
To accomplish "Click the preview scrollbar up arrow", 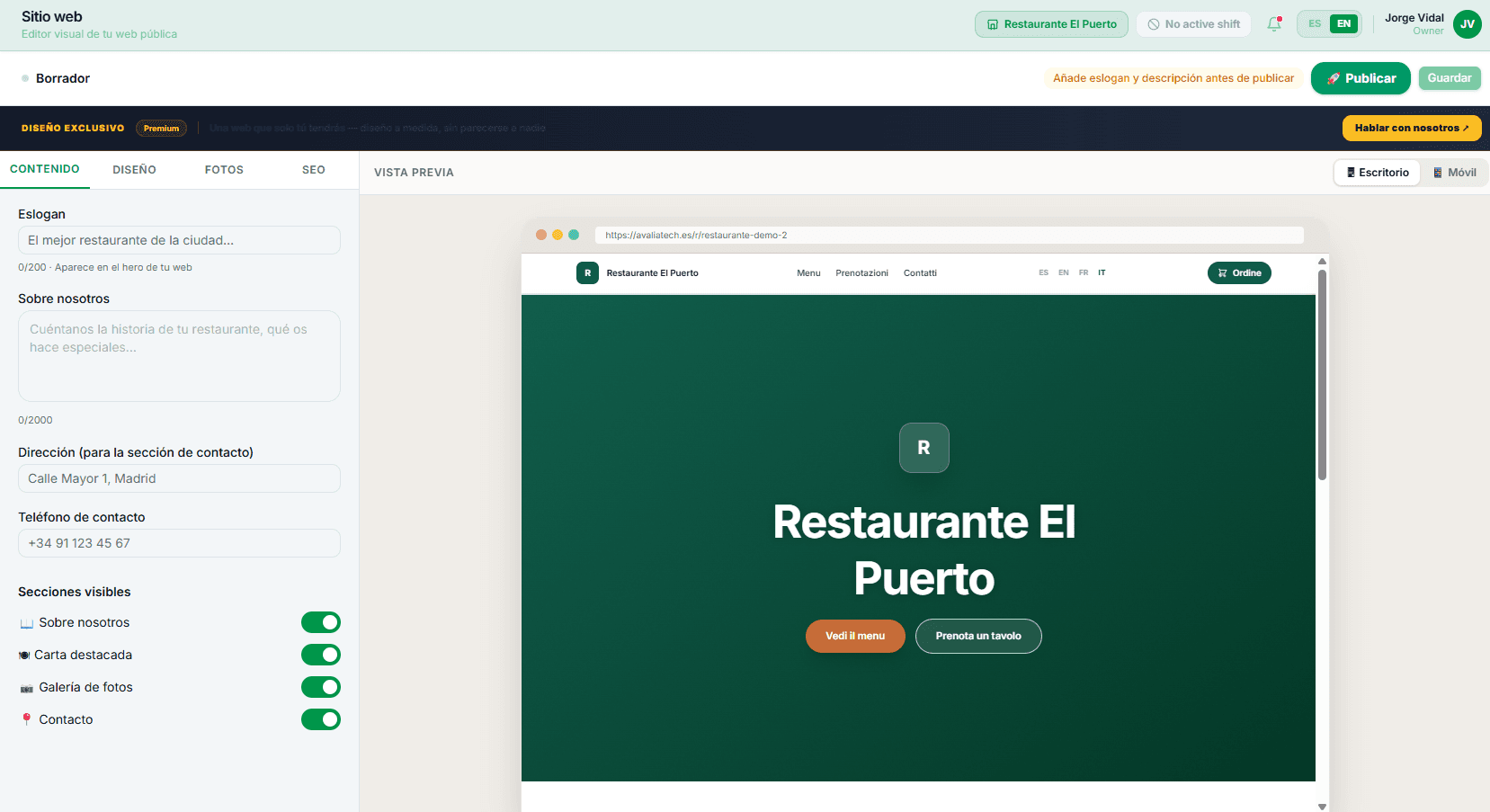I will click(x=1322, y=262).
